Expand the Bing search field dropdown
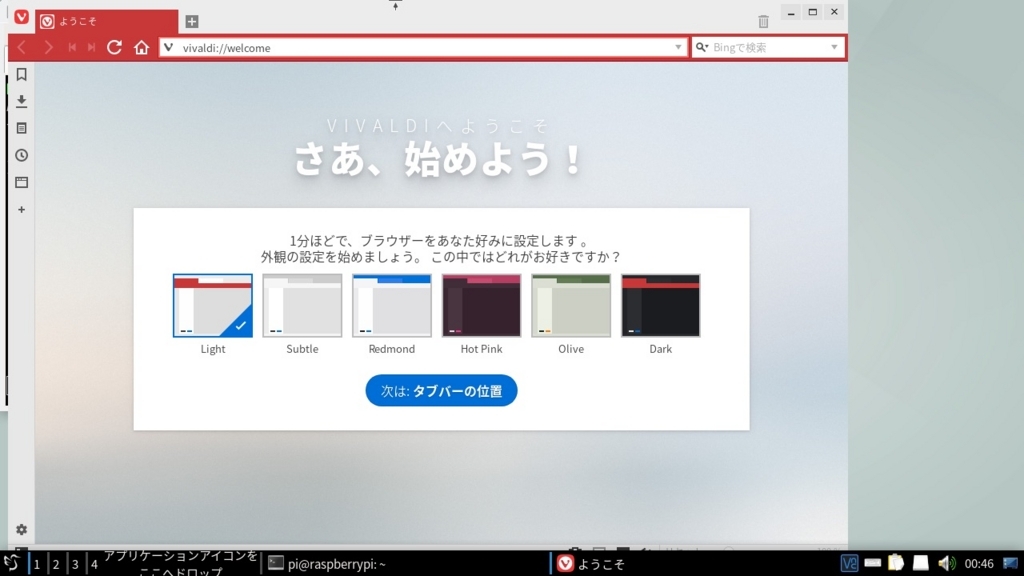 (x=834, y=48)
